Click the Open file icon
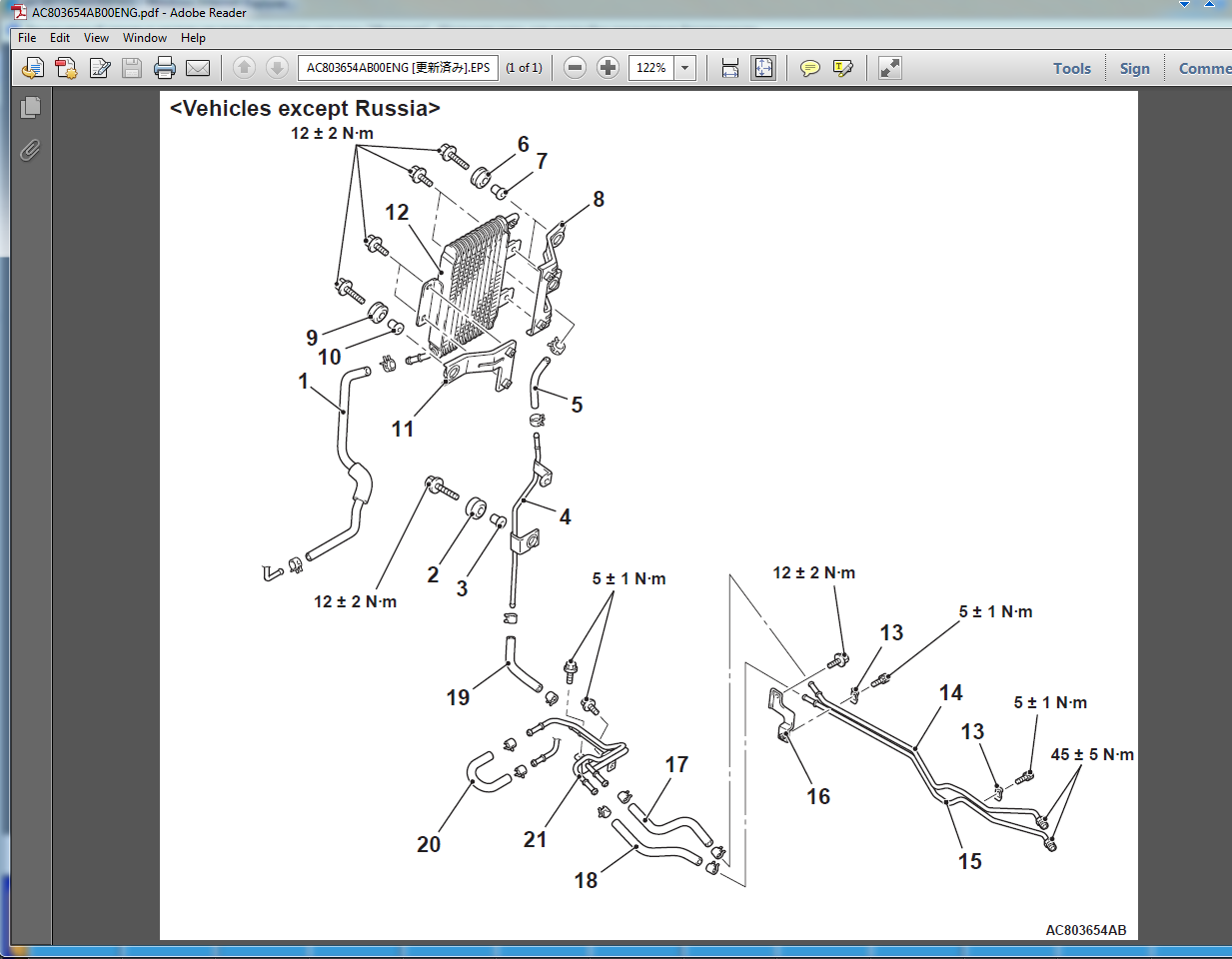 [33, 68]
